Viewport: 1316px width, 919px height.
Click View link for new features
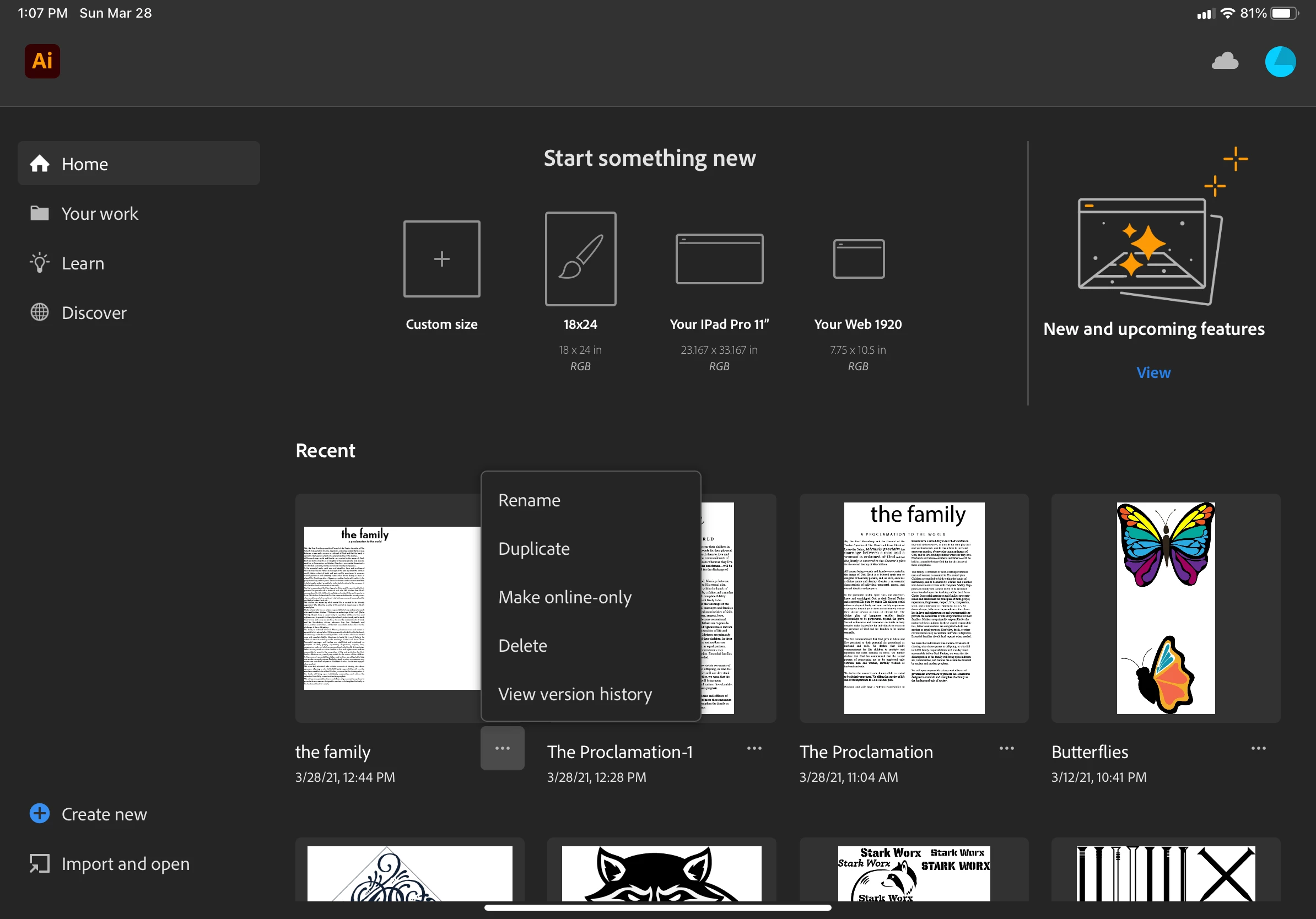[x=1153, y=373]
